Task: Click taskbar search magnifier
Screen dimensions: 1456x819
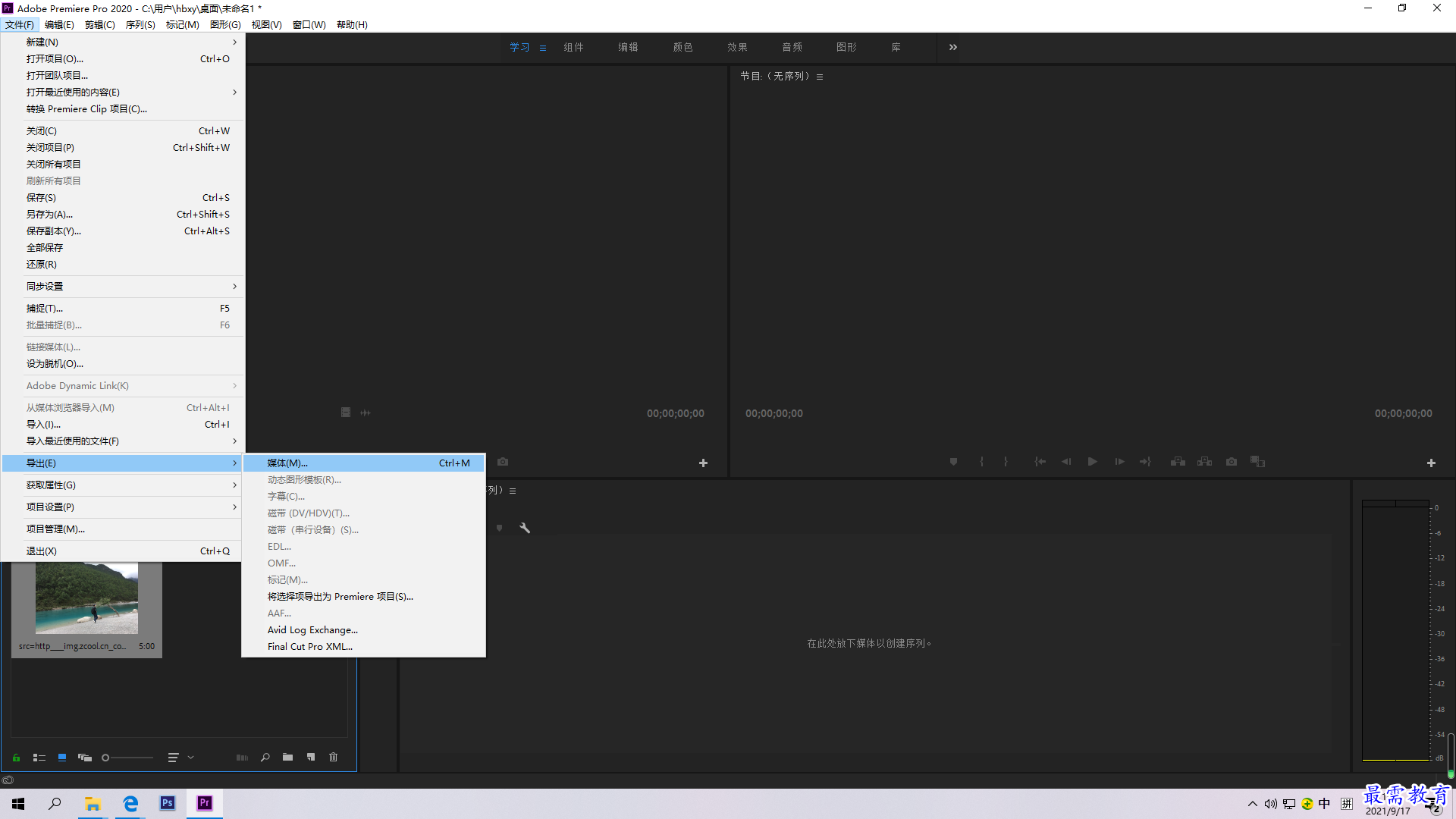Action: [55, 803]
